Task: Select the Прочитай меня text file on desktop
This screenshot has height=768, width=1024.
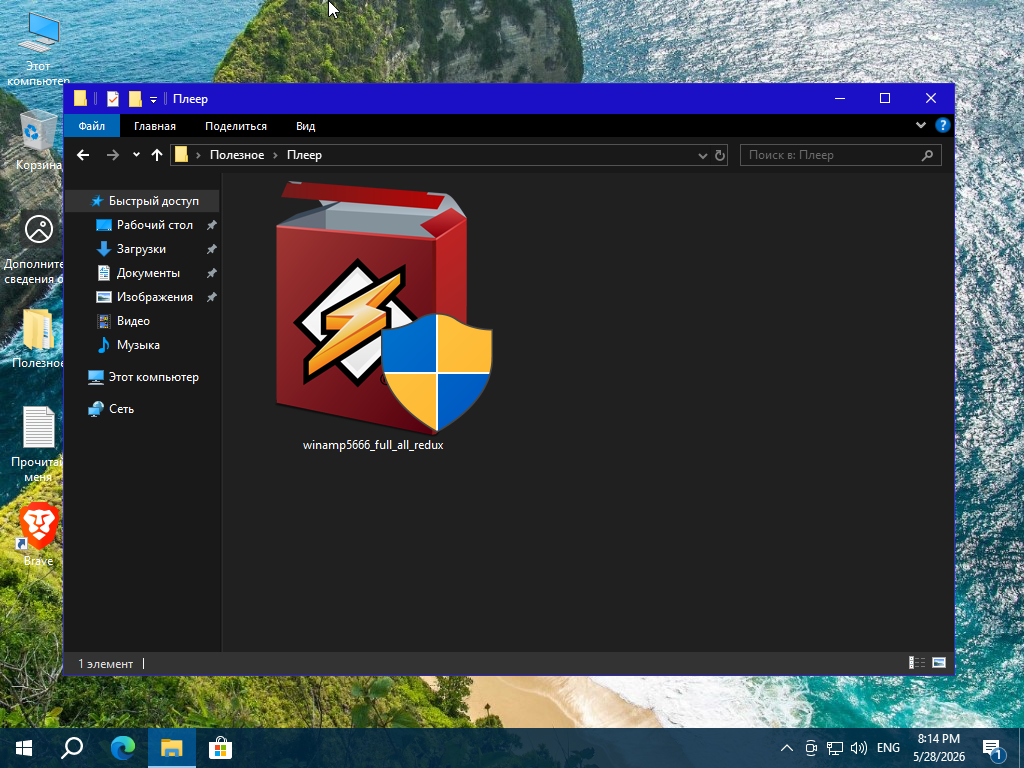Action: pos(38,443)
